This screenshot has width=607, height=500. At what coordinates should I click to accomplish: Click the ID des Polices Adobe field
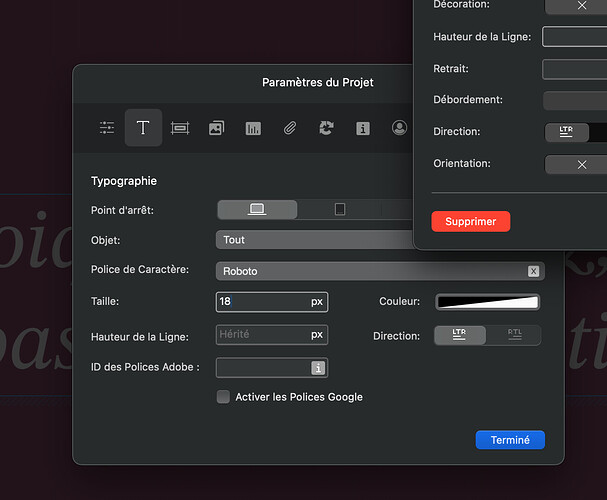tap(272, 368)
